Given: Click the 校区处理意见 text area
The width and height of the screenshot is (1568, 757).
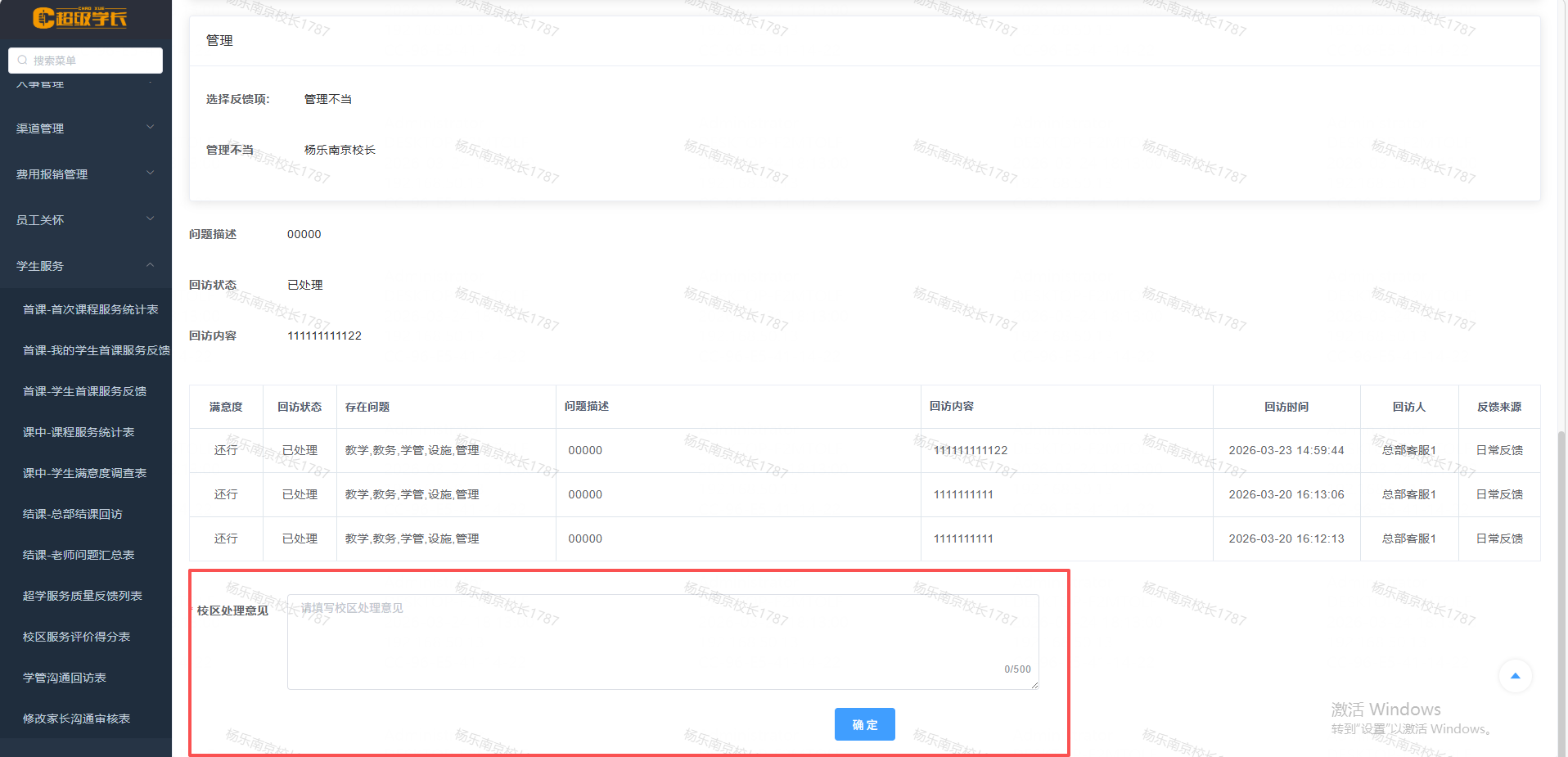Looking at the screenshot, I should tap(662, 642).
